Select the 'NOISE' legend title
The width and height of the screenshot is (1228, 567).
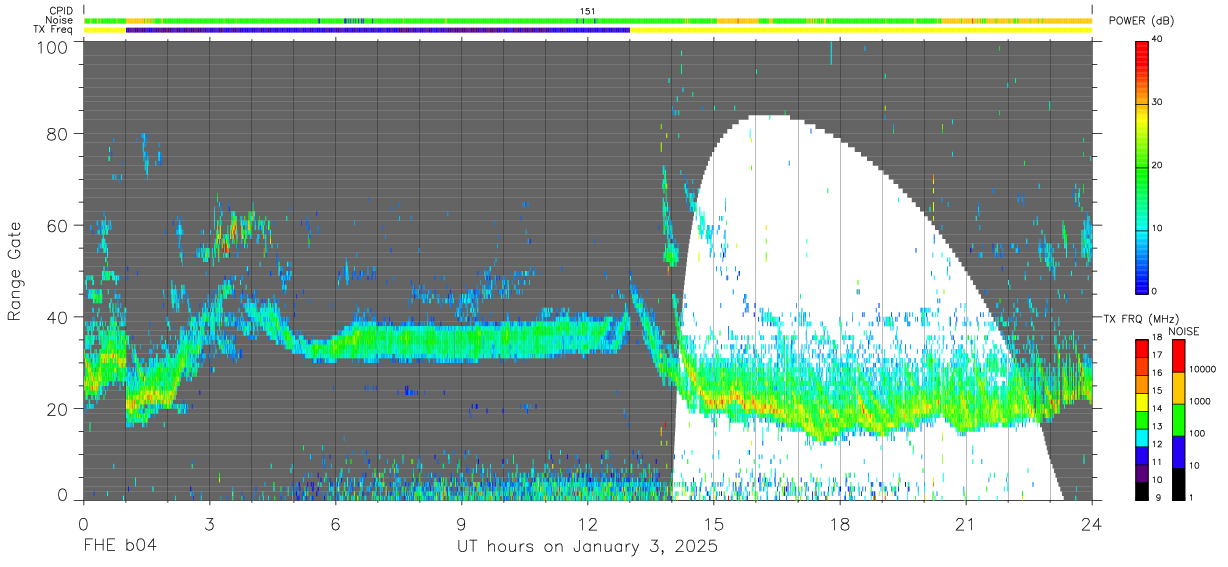pyautogui.click(x=1184, y=331)
